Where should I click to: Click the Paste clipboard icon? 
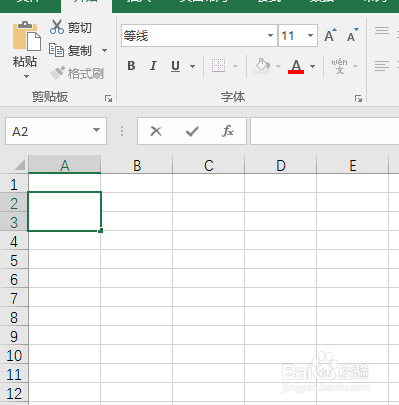tap(27, 36)
